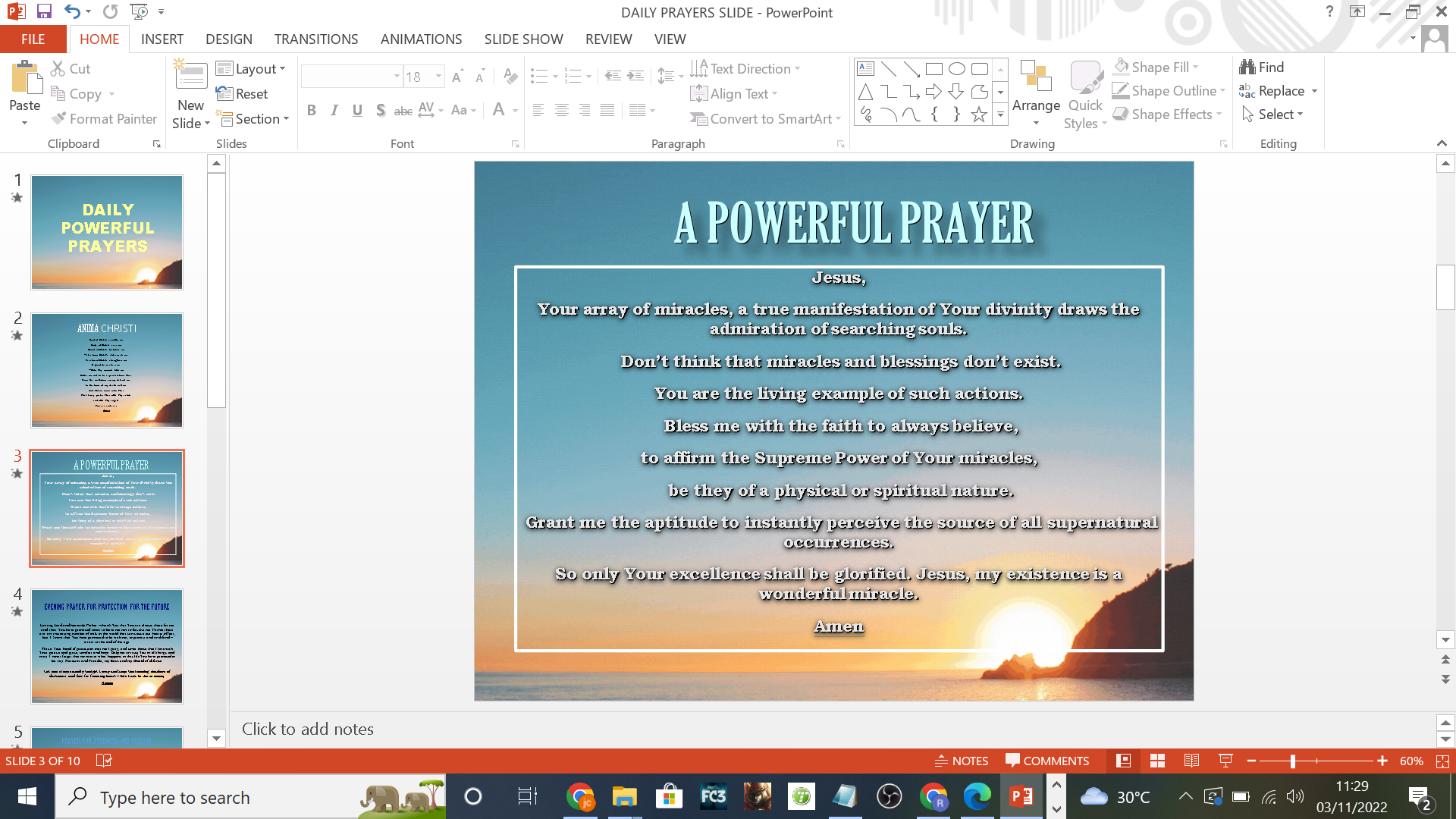Click the Save icon in quick access toolbar

[43, 11]
